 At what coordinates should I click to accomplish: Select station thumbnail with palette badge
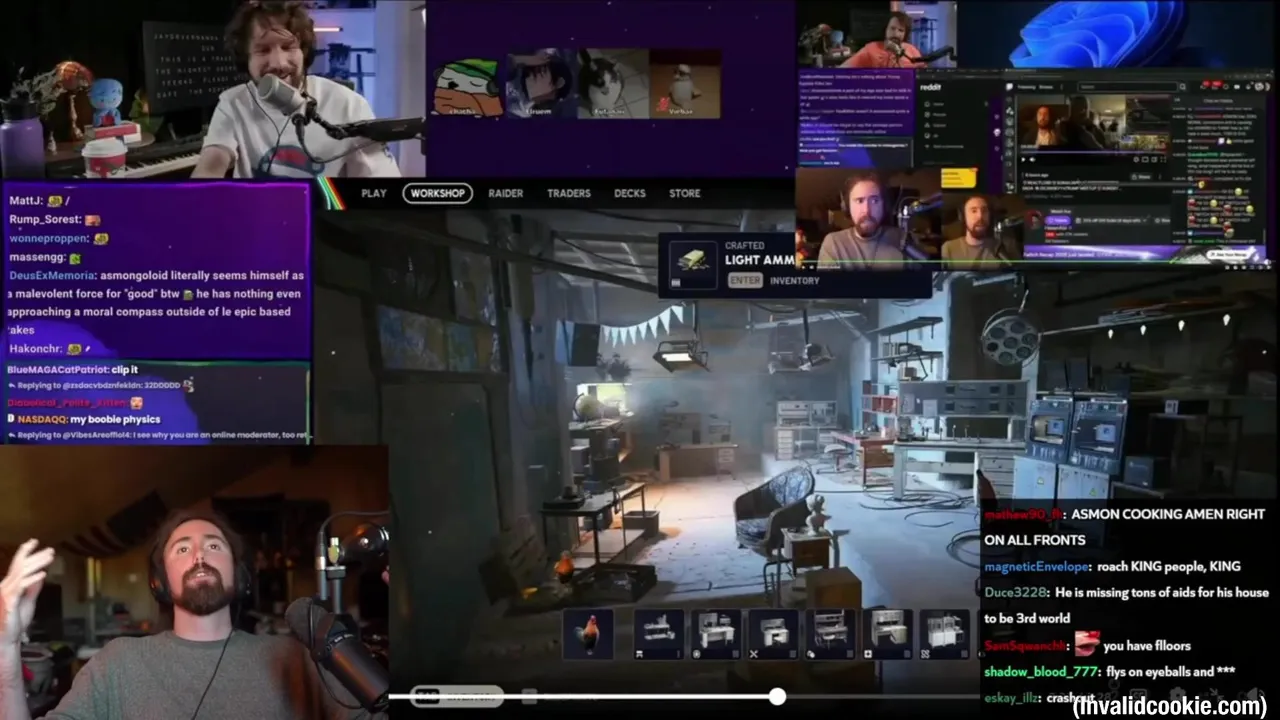click(831, 634)
